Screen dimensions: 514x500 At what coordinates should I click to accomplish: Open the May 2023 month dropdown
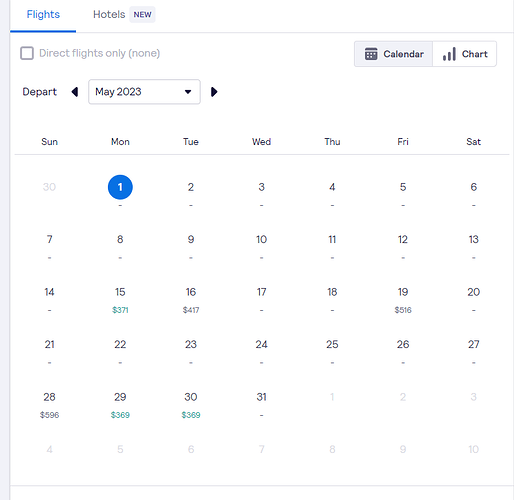144,92
